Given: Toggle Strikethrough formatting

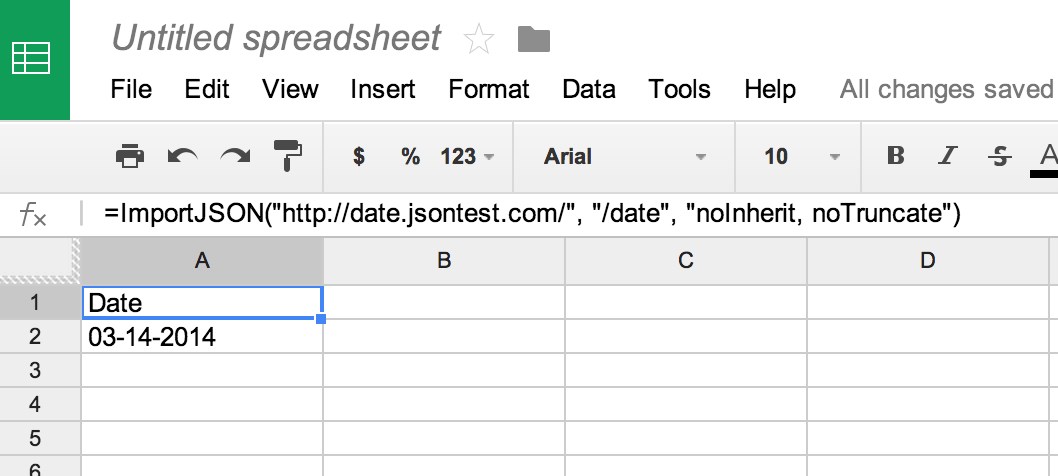Looking at the screenshot, I should click(x=998, y=156).
